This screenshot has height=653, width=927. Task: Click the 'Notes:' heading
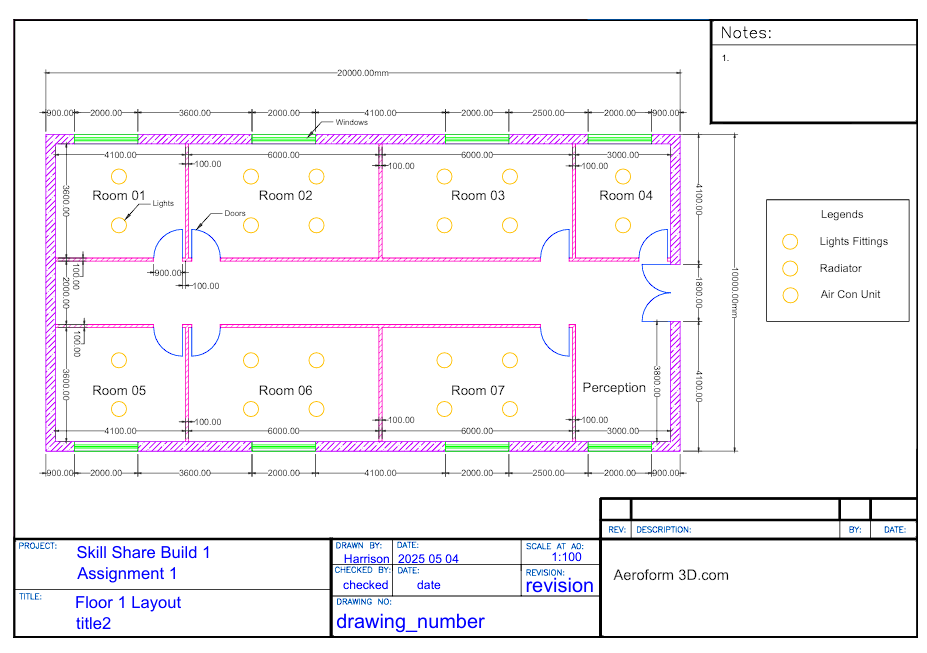click(x=746, y=33)
